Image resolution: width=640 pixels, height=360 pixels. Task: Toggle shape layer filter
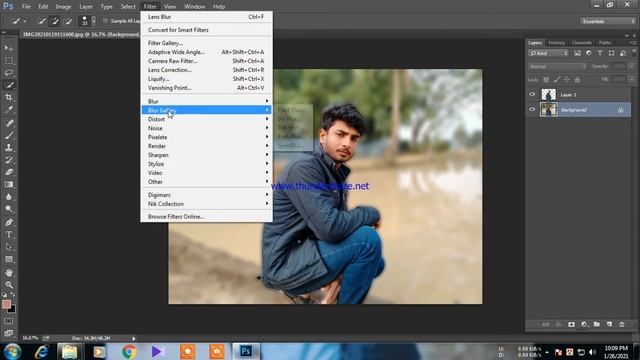click(x=611, y=53)
